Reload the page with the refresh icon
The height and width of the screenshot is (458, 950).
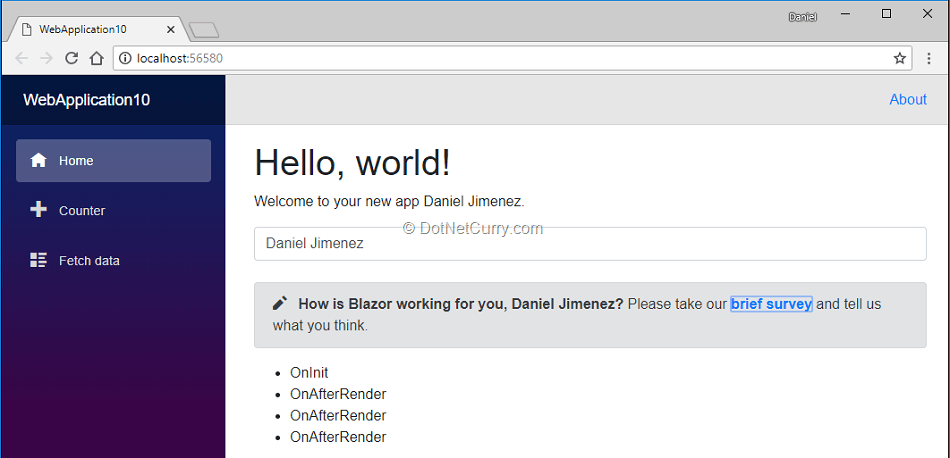tap(71, 58)
